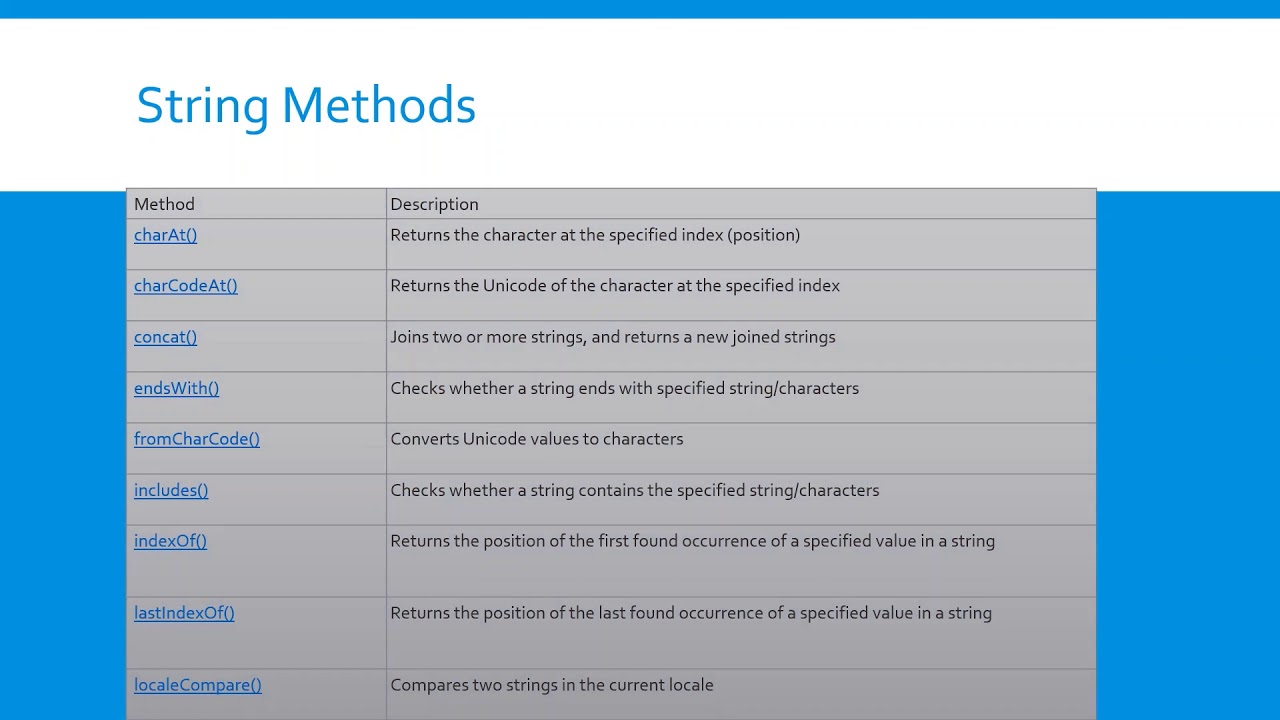Click the String Methods slide title

(306, 105)
